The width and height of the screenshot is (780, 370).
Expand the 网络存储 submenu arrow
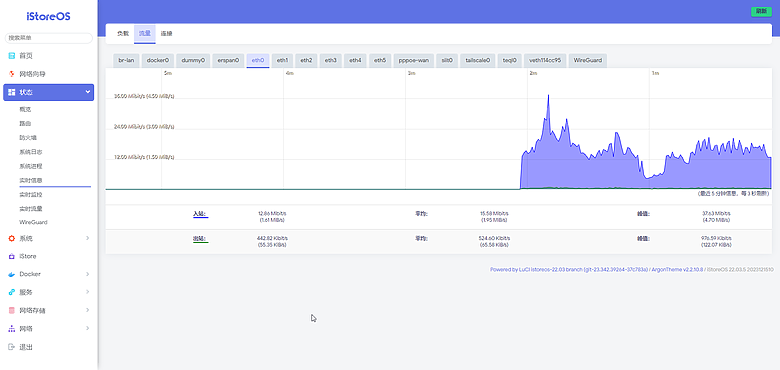(88, 310)
